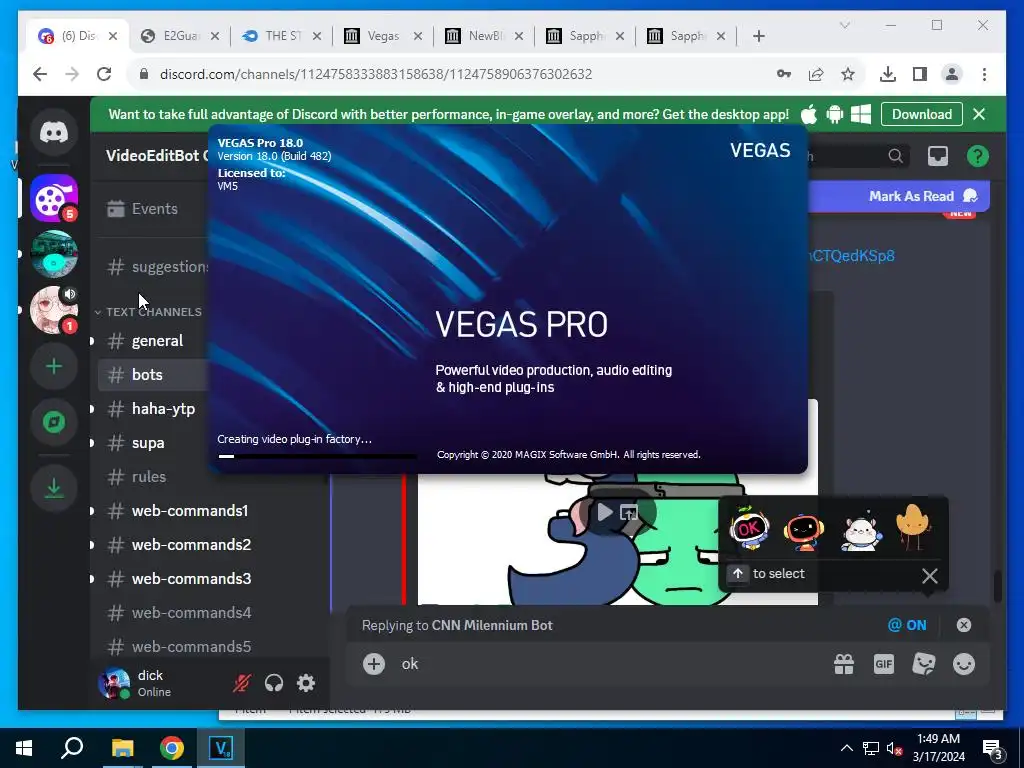Download apps icon in server sidebar

(54, 487)
